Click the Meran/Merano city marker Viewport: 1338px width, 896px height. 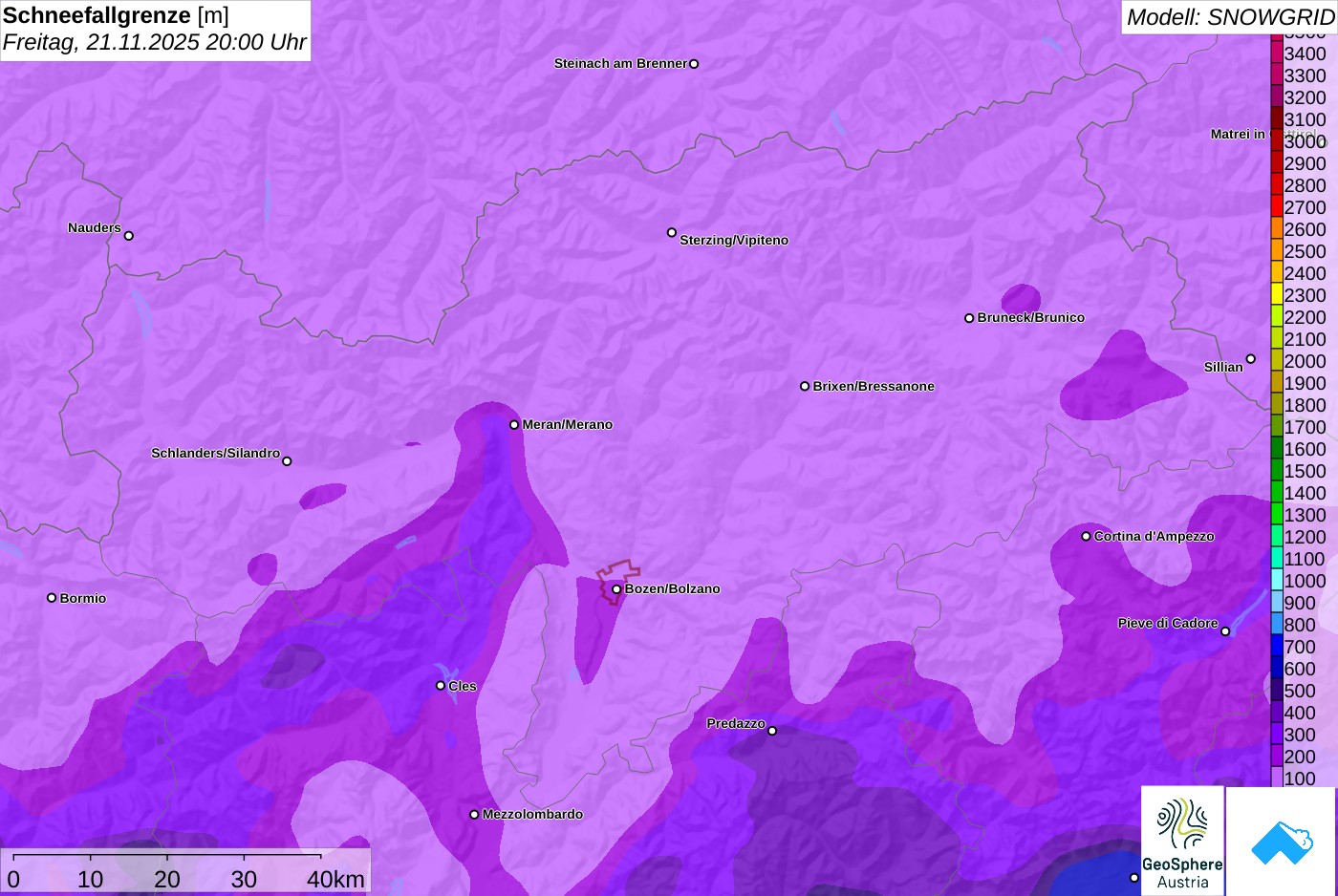tap(514, 425)
